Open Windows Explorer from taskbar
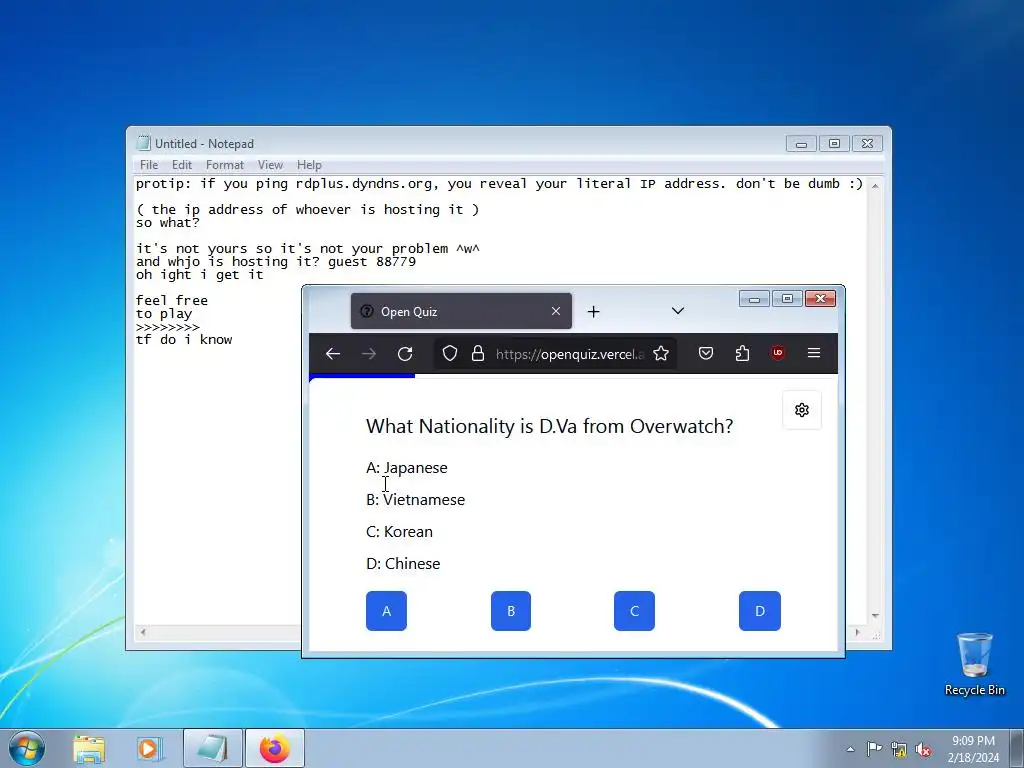This screenshot has height=768, width=1024. [x=89, y=749]
